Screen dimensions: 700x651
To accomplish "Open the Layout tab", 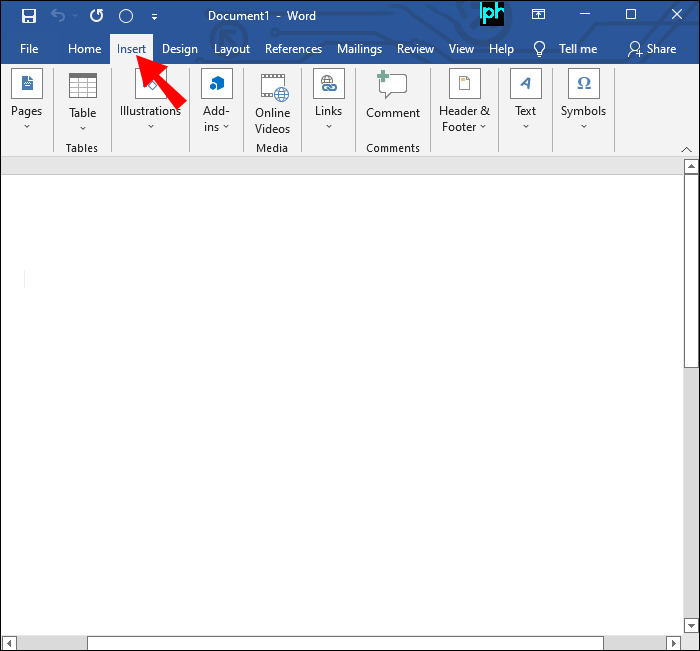I will tap(232, 49).
